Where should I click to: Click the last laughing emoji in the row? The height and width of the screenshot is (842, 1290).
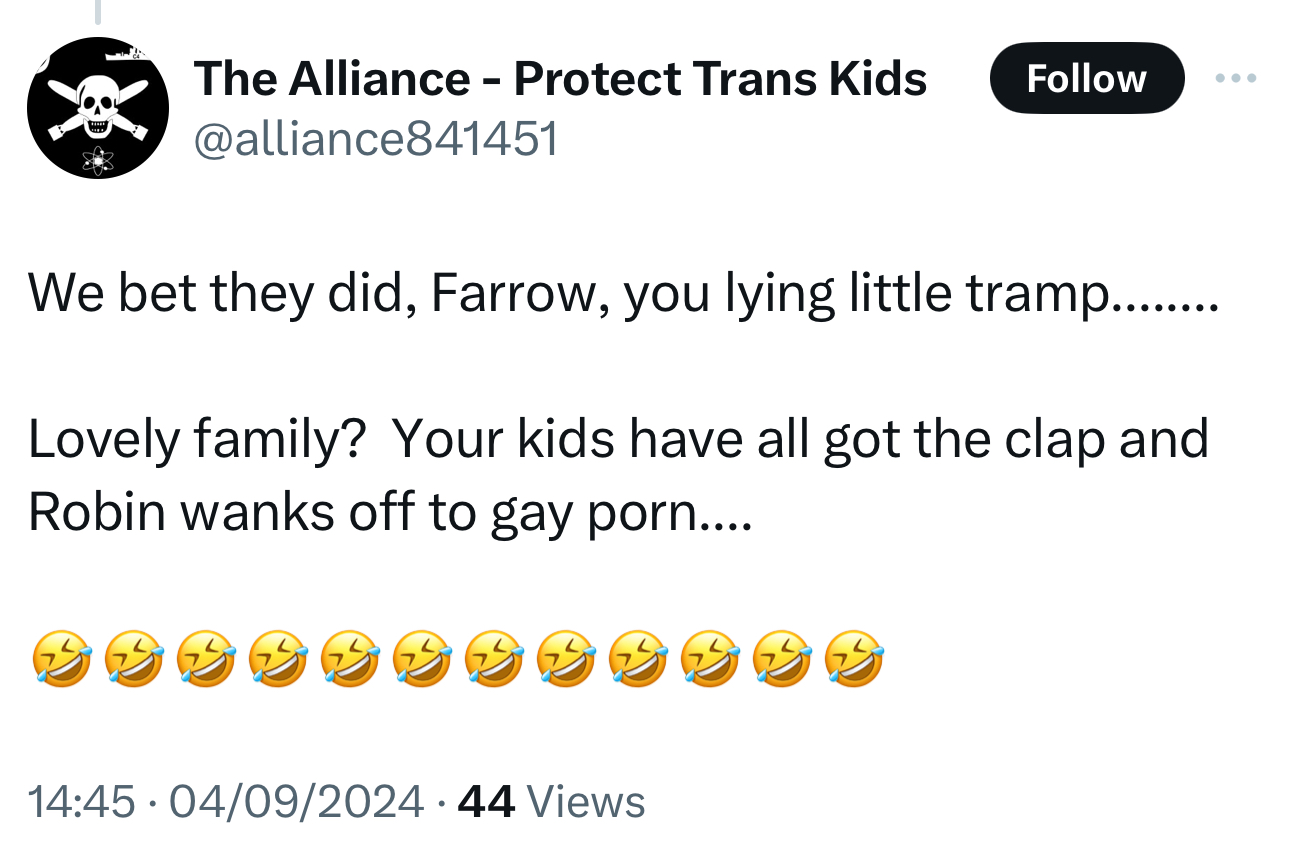click(x=854, y=660)
